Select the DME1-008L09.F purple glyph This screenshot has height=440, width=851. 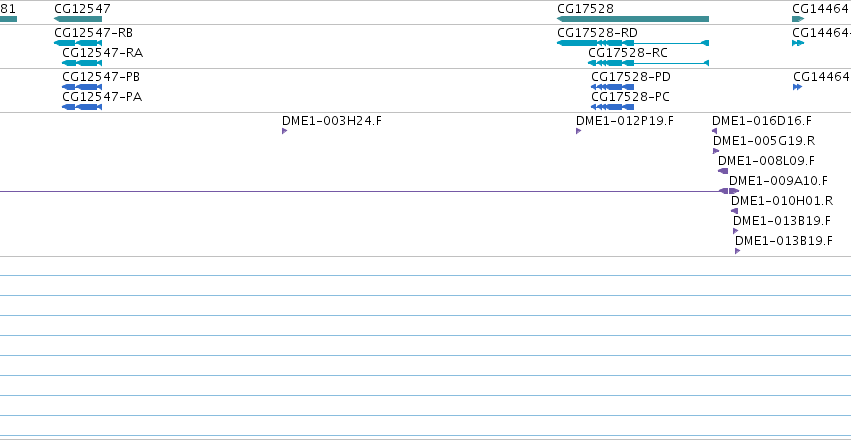723,171
